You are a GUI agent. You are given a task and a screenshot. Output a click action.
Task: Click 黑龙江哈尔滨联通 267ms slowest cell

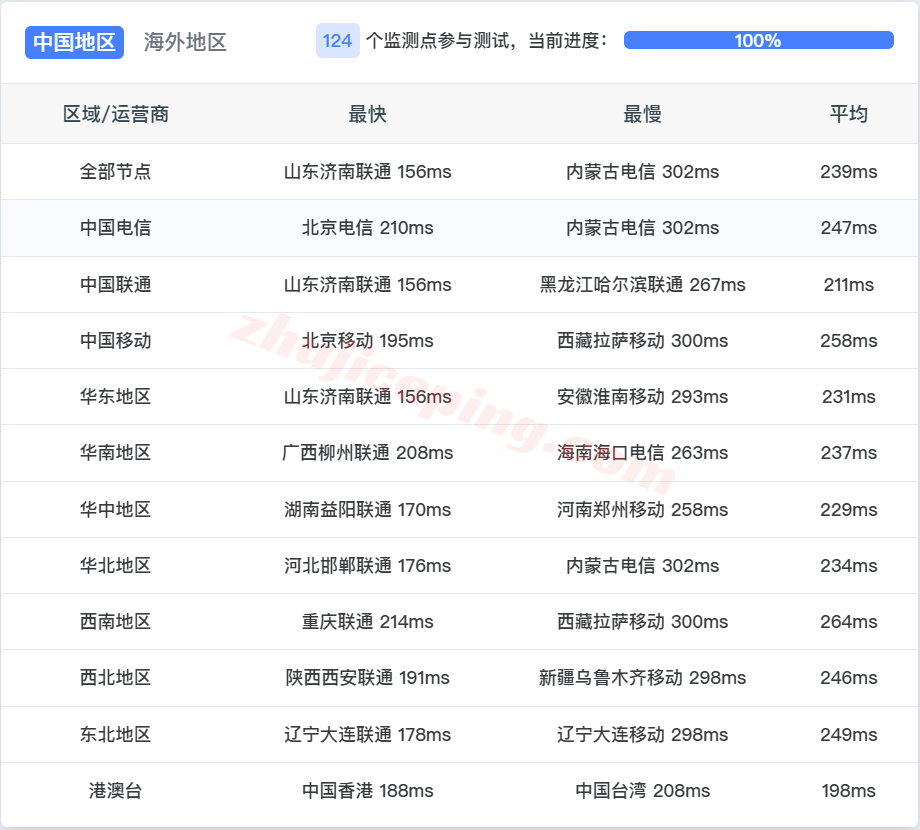(642, 285)
